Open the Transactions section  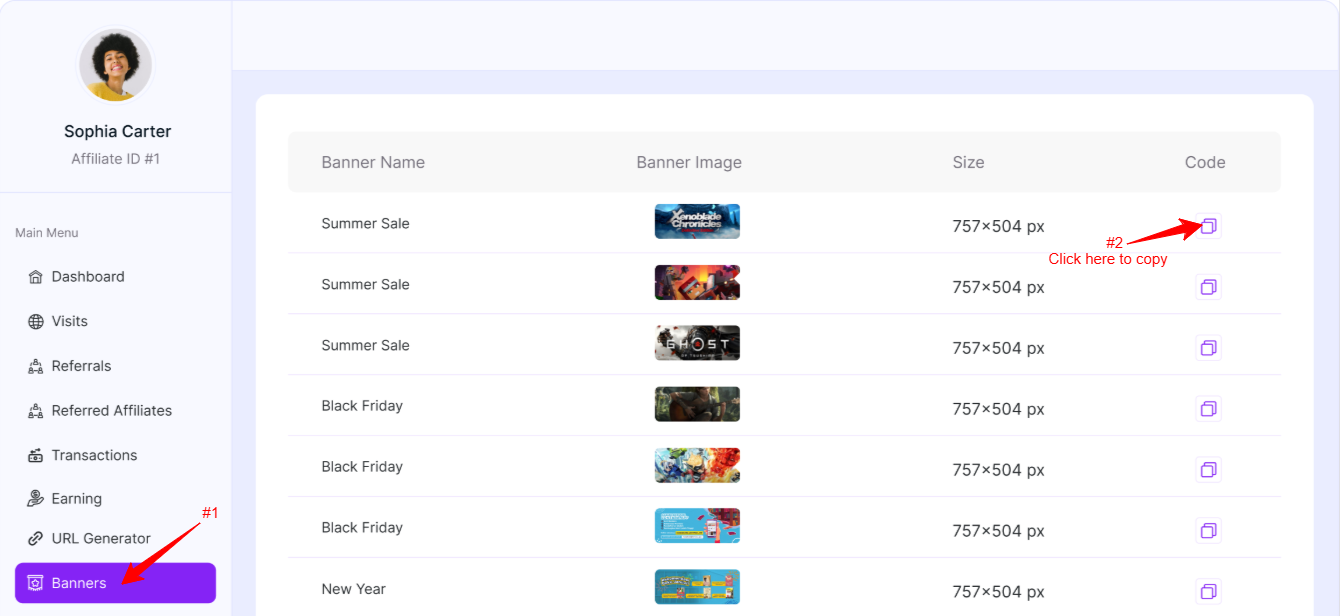click(94, 455)
